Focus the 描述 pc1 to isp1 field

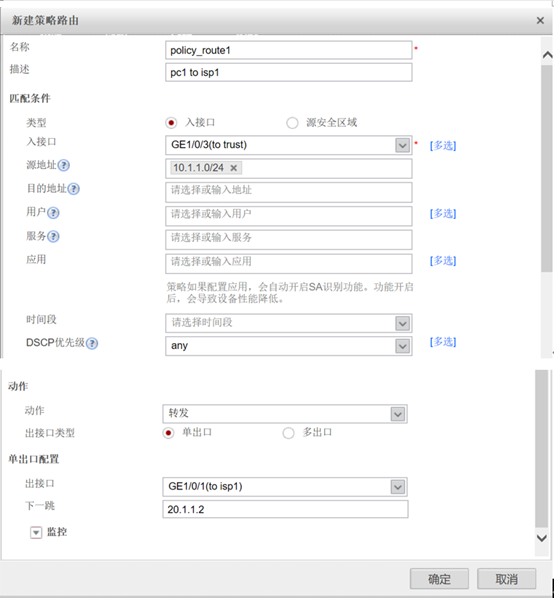289,72
